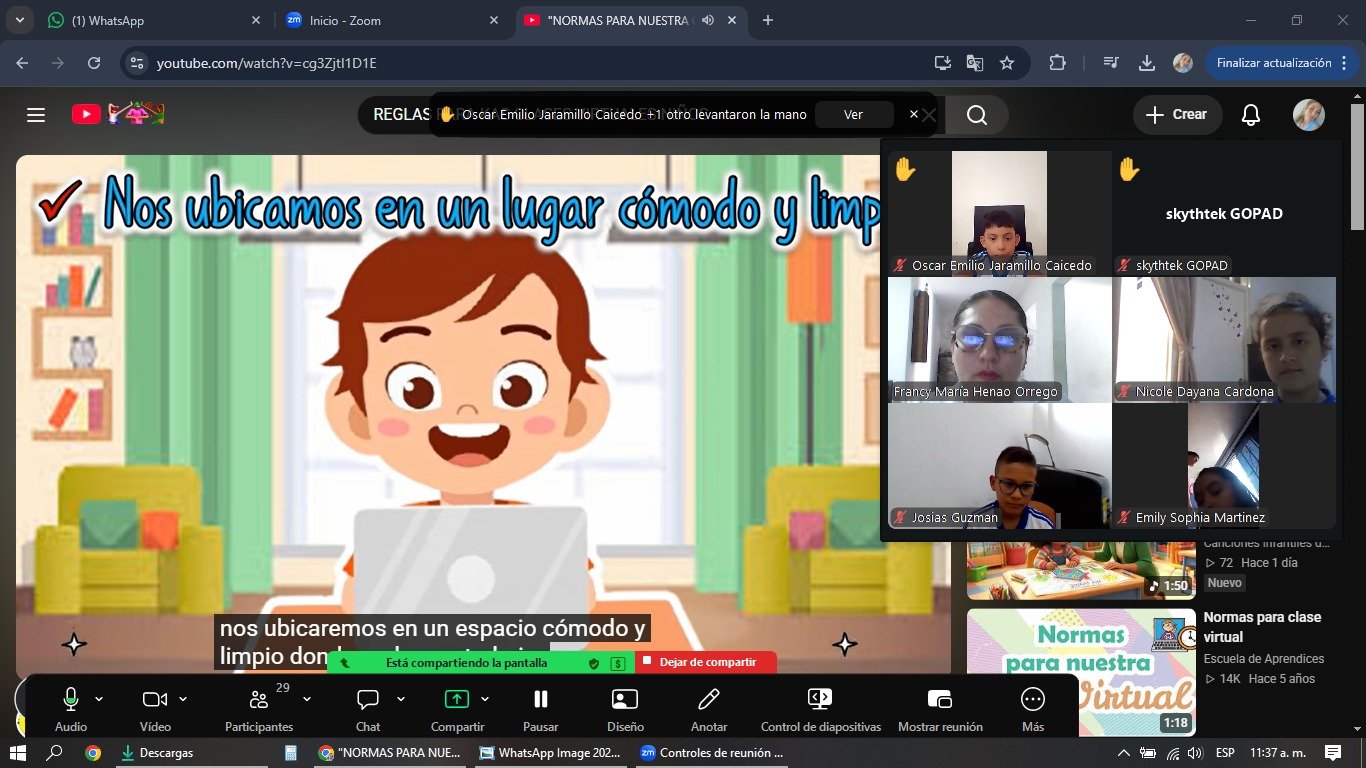The image size is (1366, 768).
Task: Select Francy Maria Henao Orrego video tile
Action: click(999, 340)
